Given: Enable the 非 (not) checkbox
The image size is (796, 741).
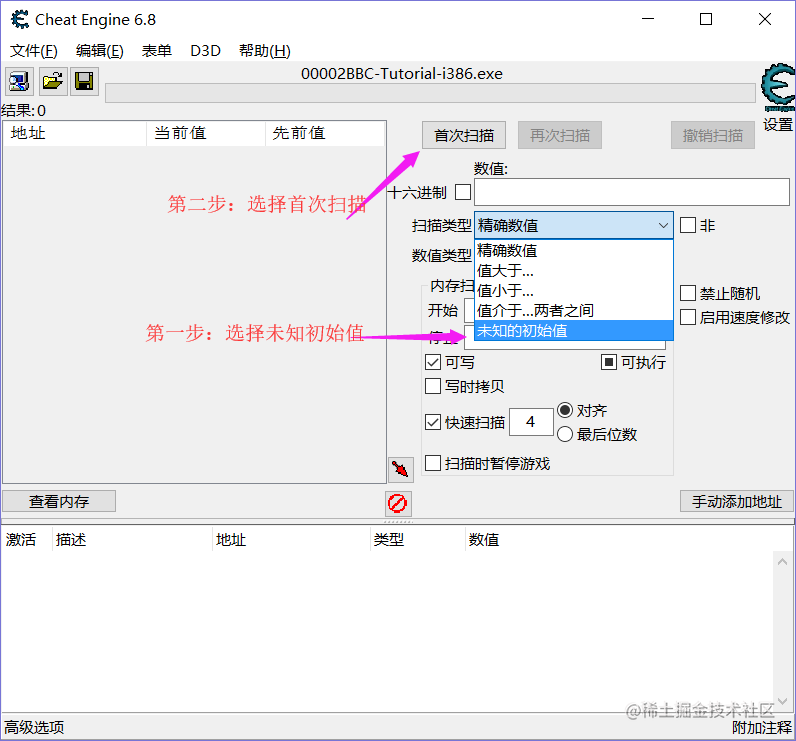Looking at the screenshot, I should 688,225.
